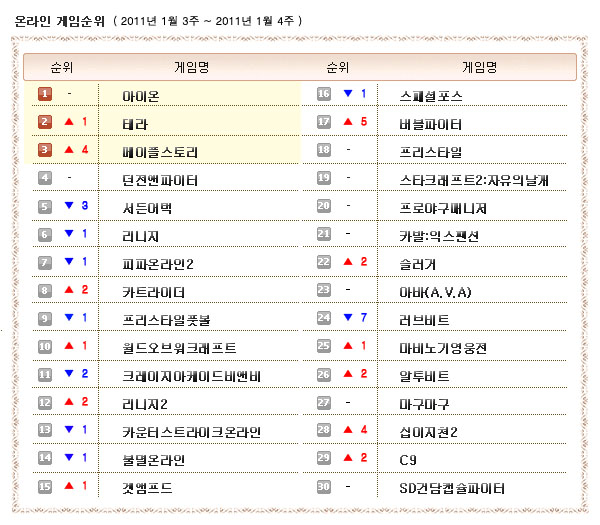Click the rank 30 badge icon
The image size is (600, 525).
point(324,487)
